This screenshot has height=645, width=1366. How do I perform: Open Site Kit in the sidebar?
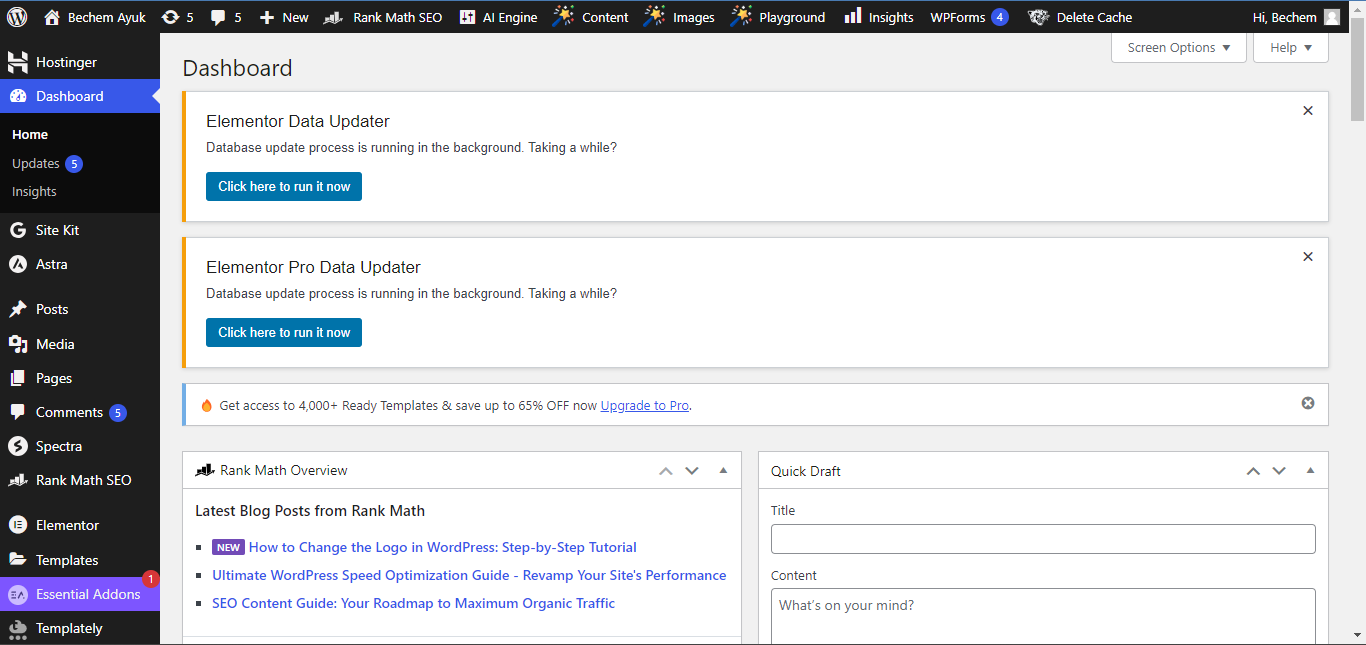point(80,230)
